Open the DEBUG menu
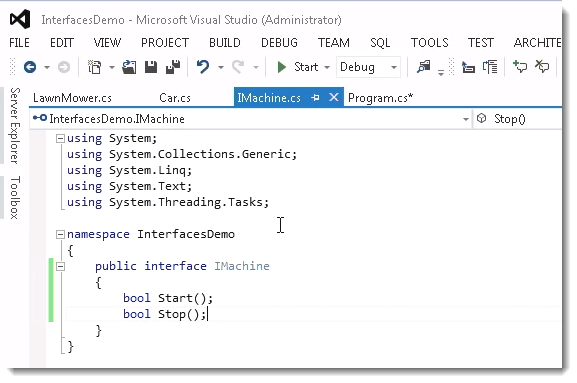Viewport: 577px width, 383px height. [x=279, y=43]
